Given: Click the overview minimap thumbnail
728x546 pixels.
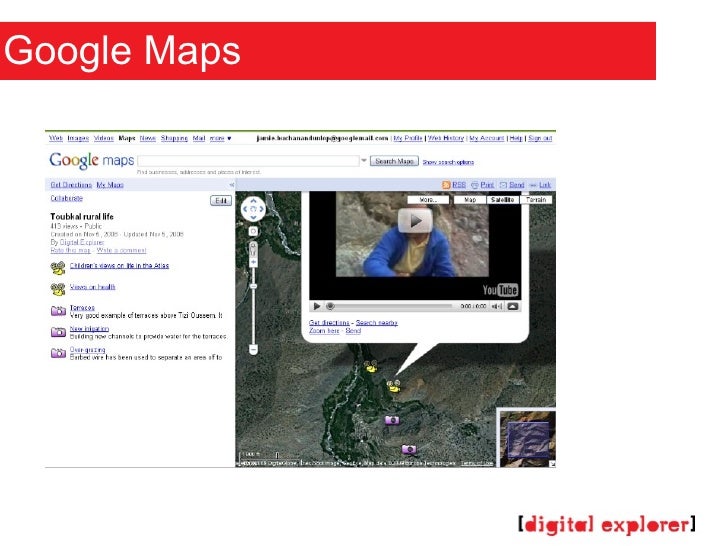Looking at the screenshot, I should pos(526,438).
